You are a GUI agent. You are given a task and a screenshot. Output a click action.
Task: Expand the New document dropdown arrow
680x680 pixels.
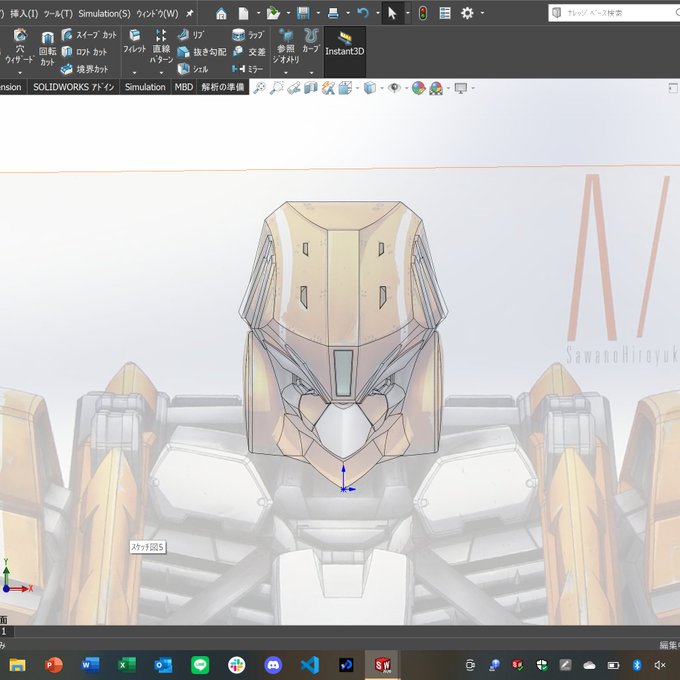tap(258, 13)
